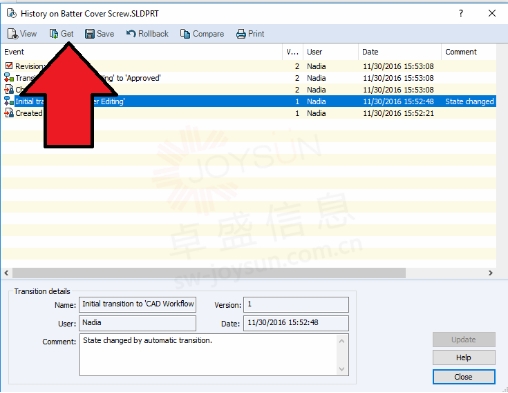The height and width of the screenshot is (393, 508).
Task: Click the User column header
Action: [331, 52]
